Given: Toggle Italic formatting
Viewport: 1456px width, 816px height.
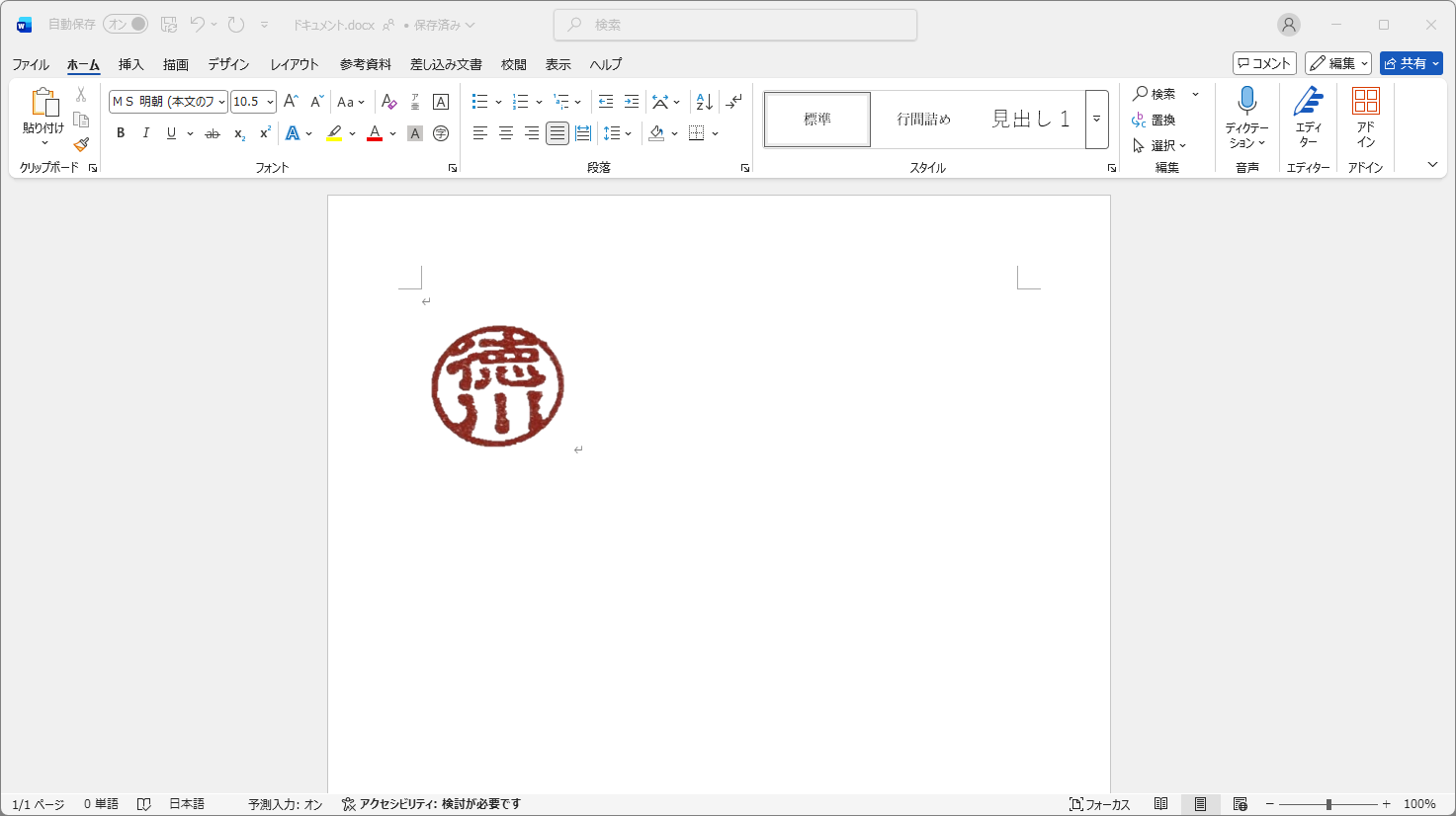Looking at the screenshot, I should point(146,133).
